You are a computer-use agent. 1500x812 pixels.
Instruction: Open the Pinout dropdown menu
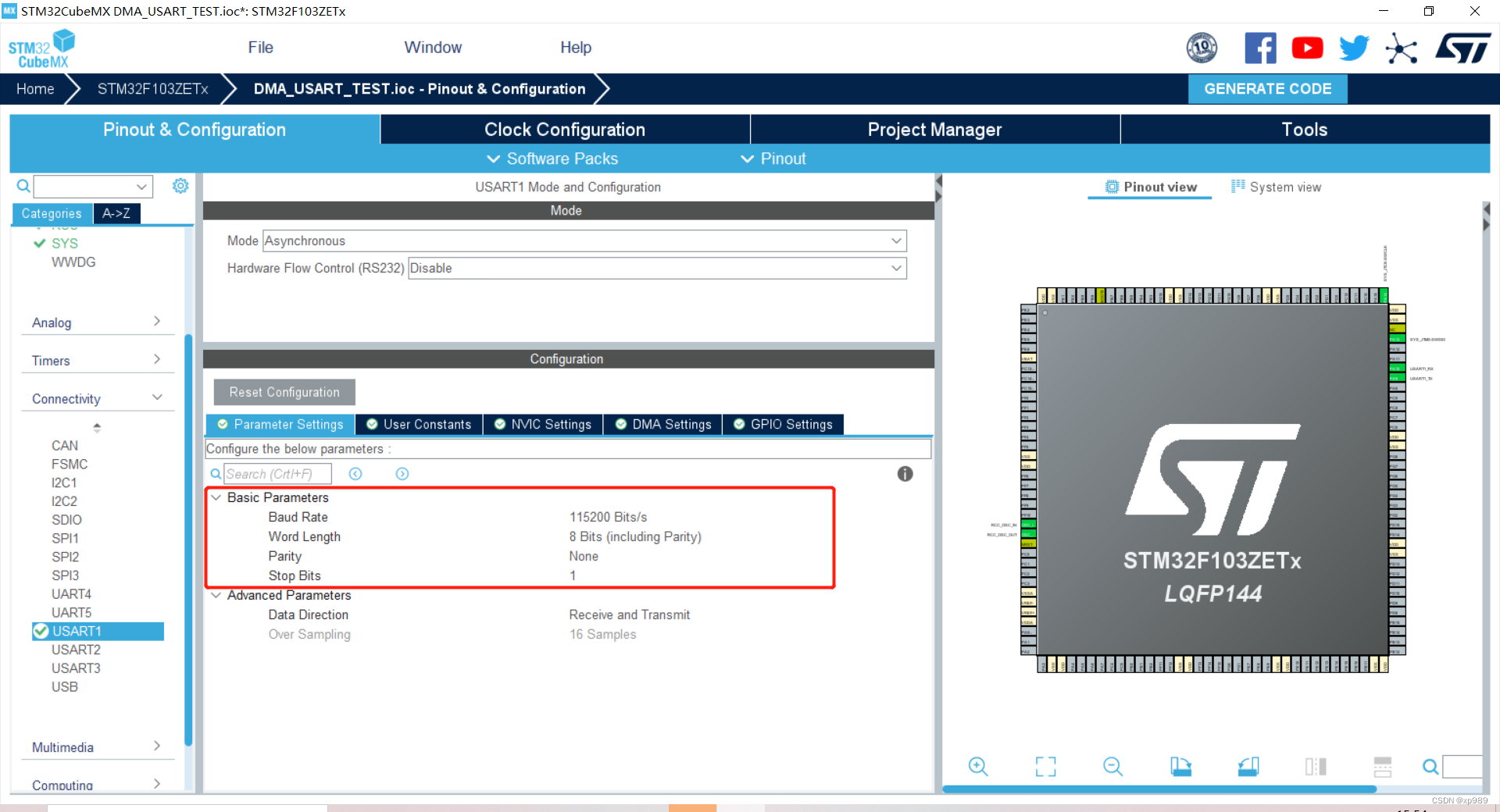773,158
